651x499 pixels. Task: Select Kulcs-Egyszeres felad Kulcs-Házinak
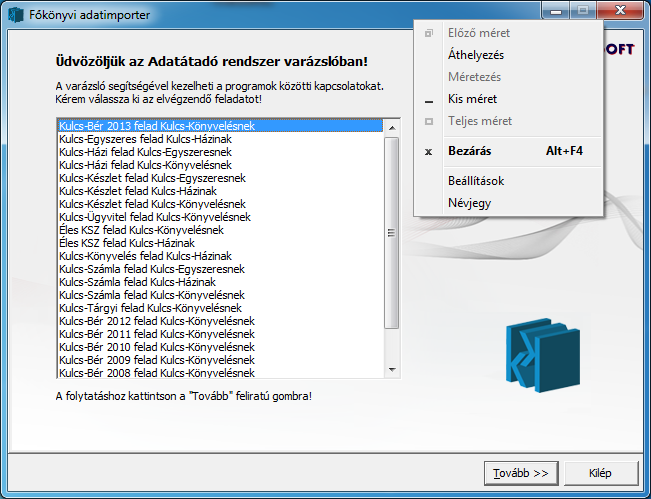click(x=220, y=139)
